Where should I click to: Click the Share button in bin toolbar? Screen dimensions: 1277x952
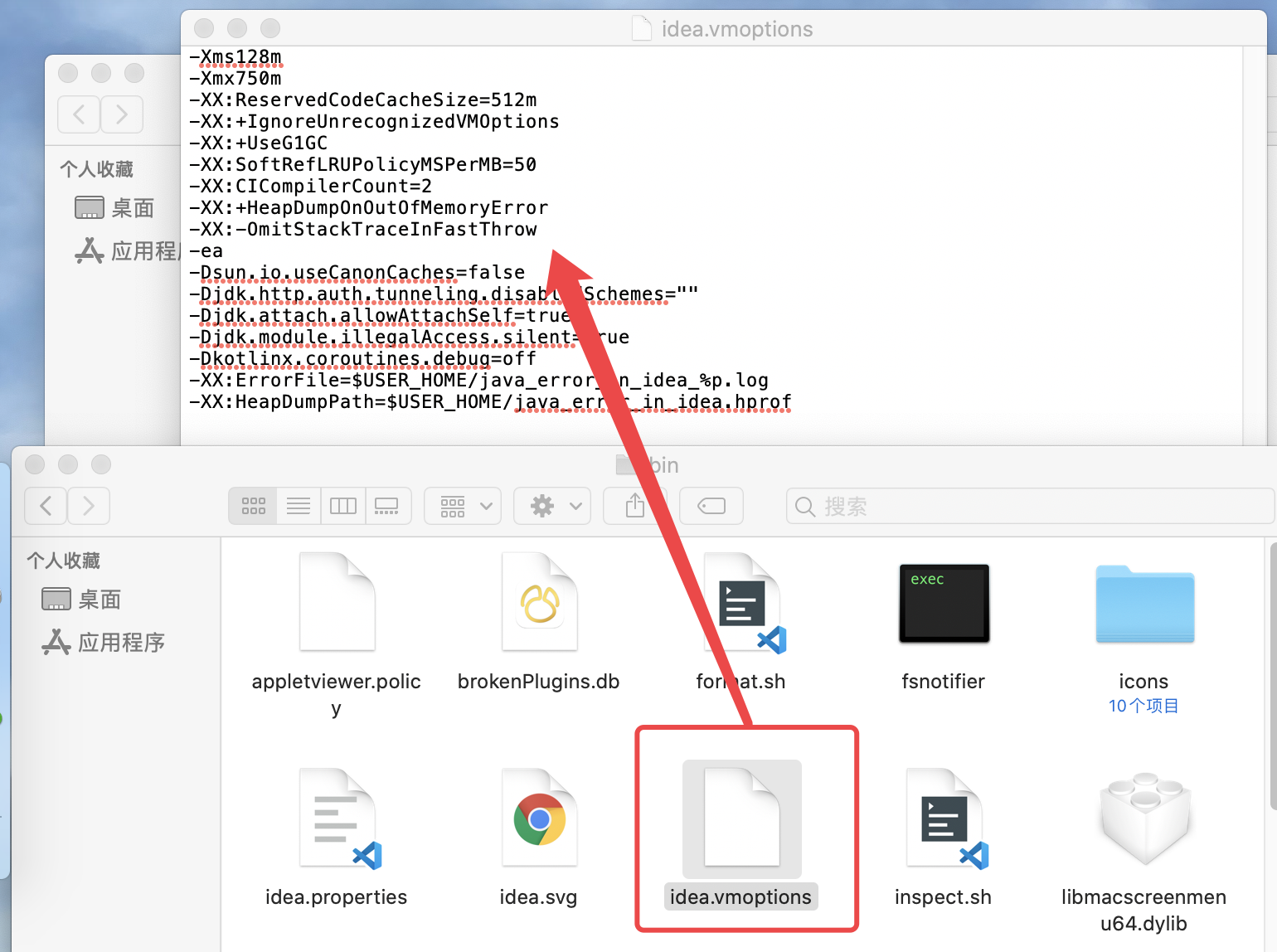point(635,506)
